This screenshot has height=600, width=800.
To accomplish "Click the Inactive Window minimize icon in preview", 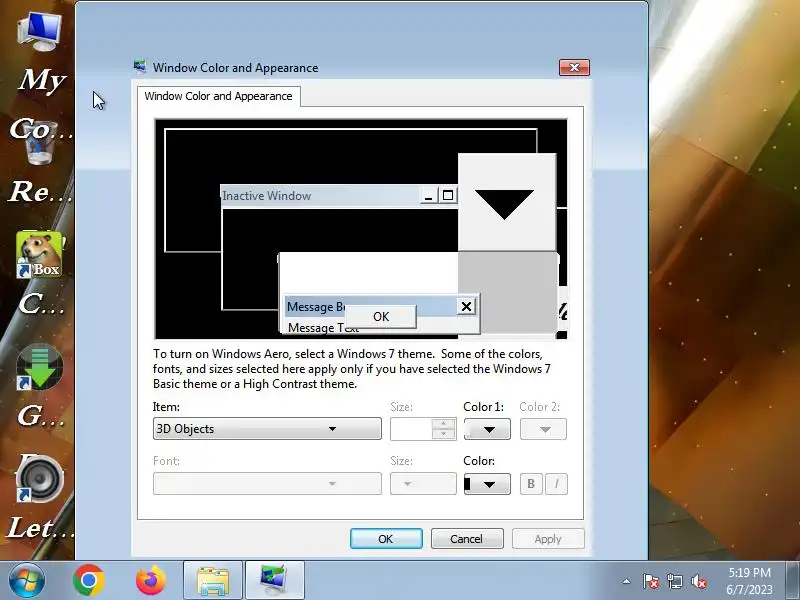I will click(429, 196).
